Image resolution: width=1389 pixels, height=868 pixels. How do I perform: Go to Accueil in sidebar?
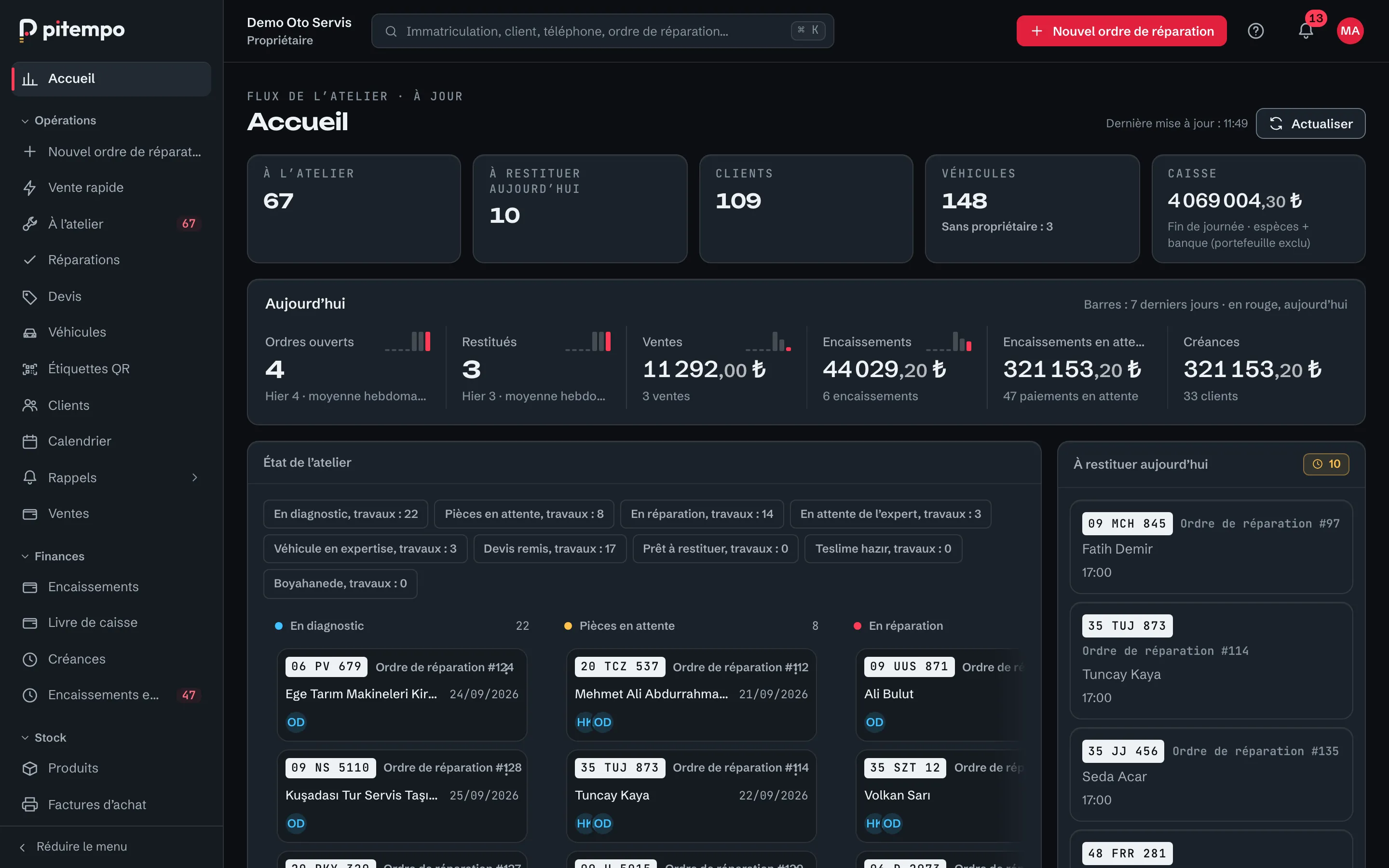pyautogui.click(x=111, y=79)
